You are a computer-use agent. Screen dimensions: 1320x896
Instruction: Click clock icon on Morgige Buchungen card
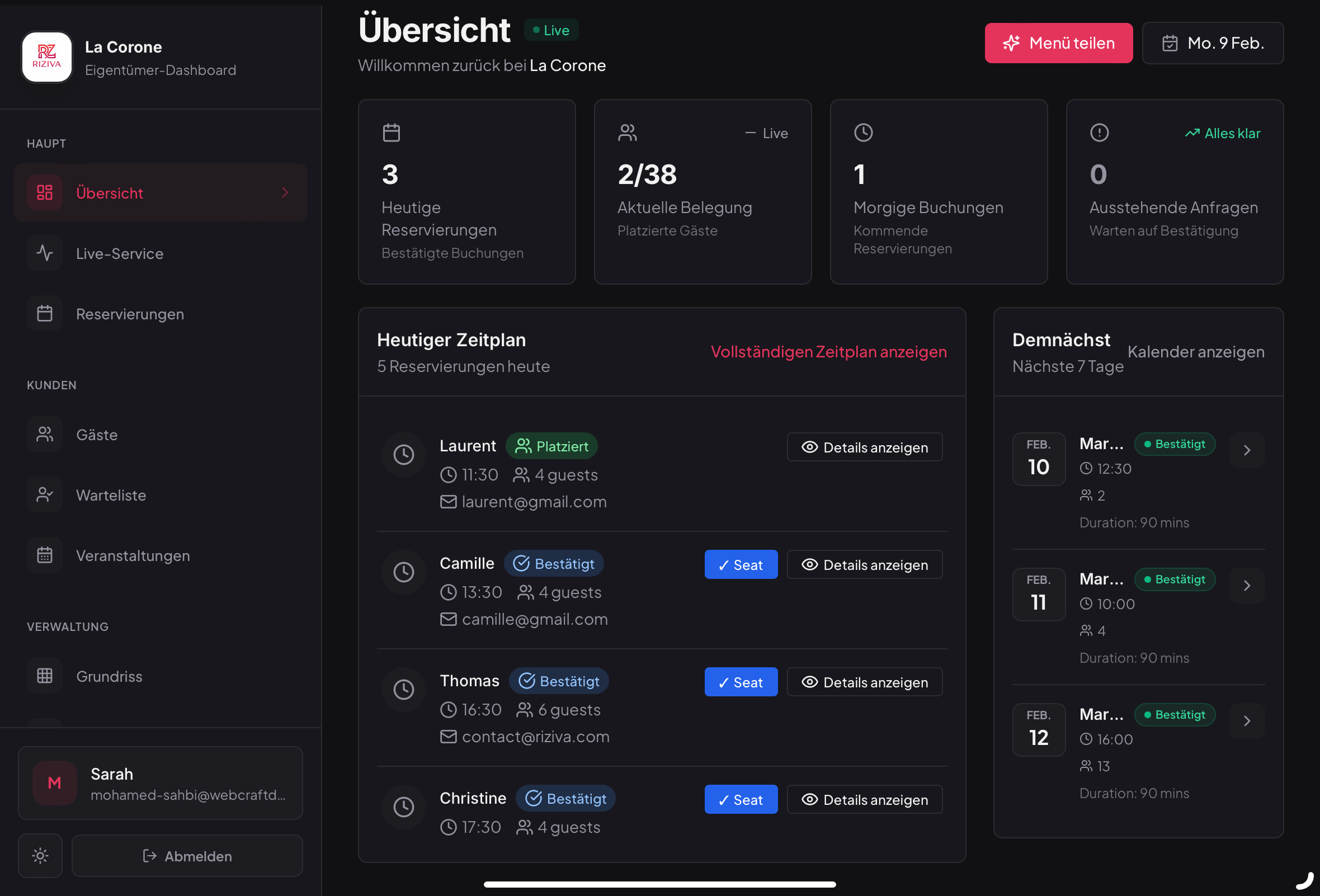(864, 133)
